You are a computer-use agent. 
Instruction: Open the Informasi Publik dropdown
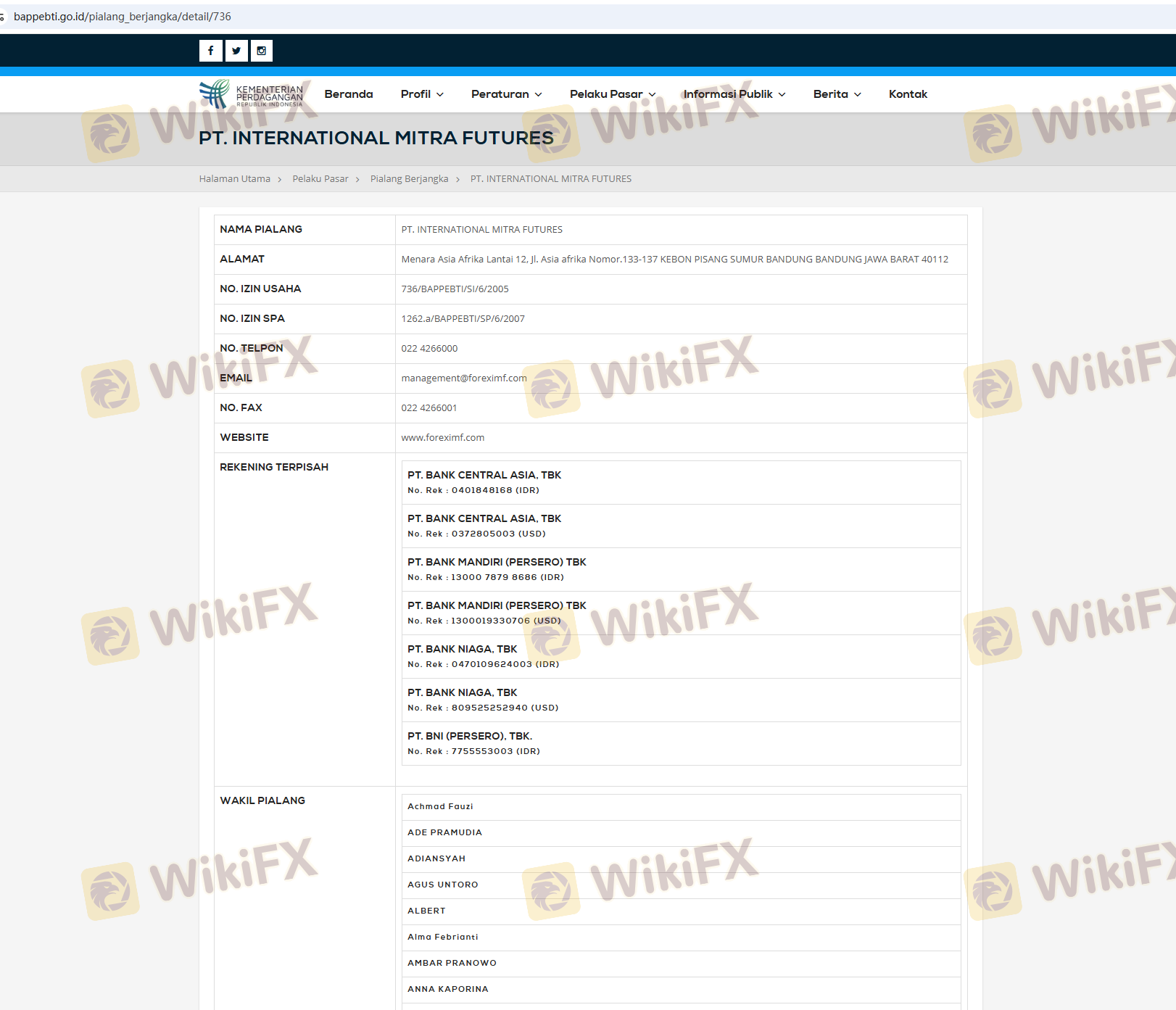[x=734, y=94]
